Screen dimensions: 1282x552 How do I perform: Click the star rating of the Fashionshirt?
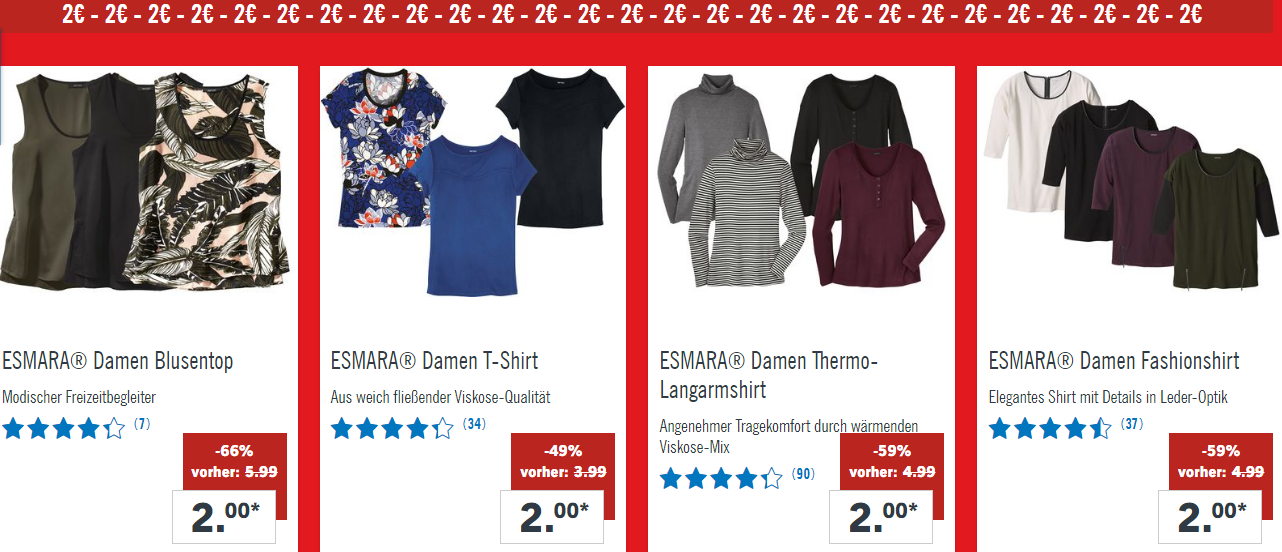click(1050, 429)
